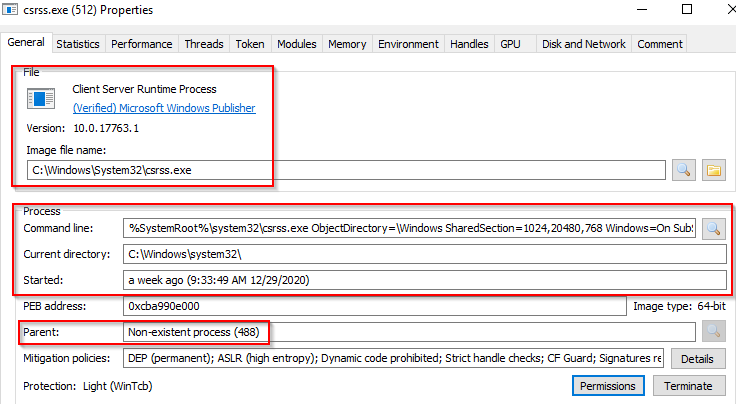736x404 pixels.
Task: Open the Handles tab
Action: point(469,44)
